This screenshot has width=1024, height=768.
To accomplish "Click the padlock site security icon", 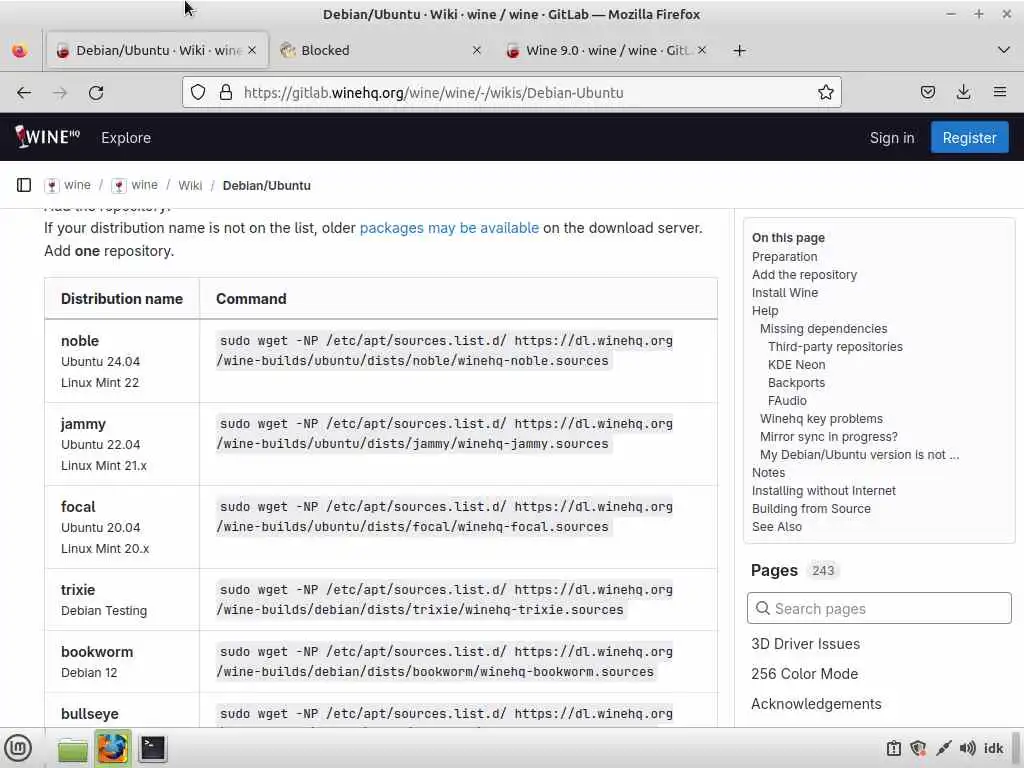I will [226, 93].
